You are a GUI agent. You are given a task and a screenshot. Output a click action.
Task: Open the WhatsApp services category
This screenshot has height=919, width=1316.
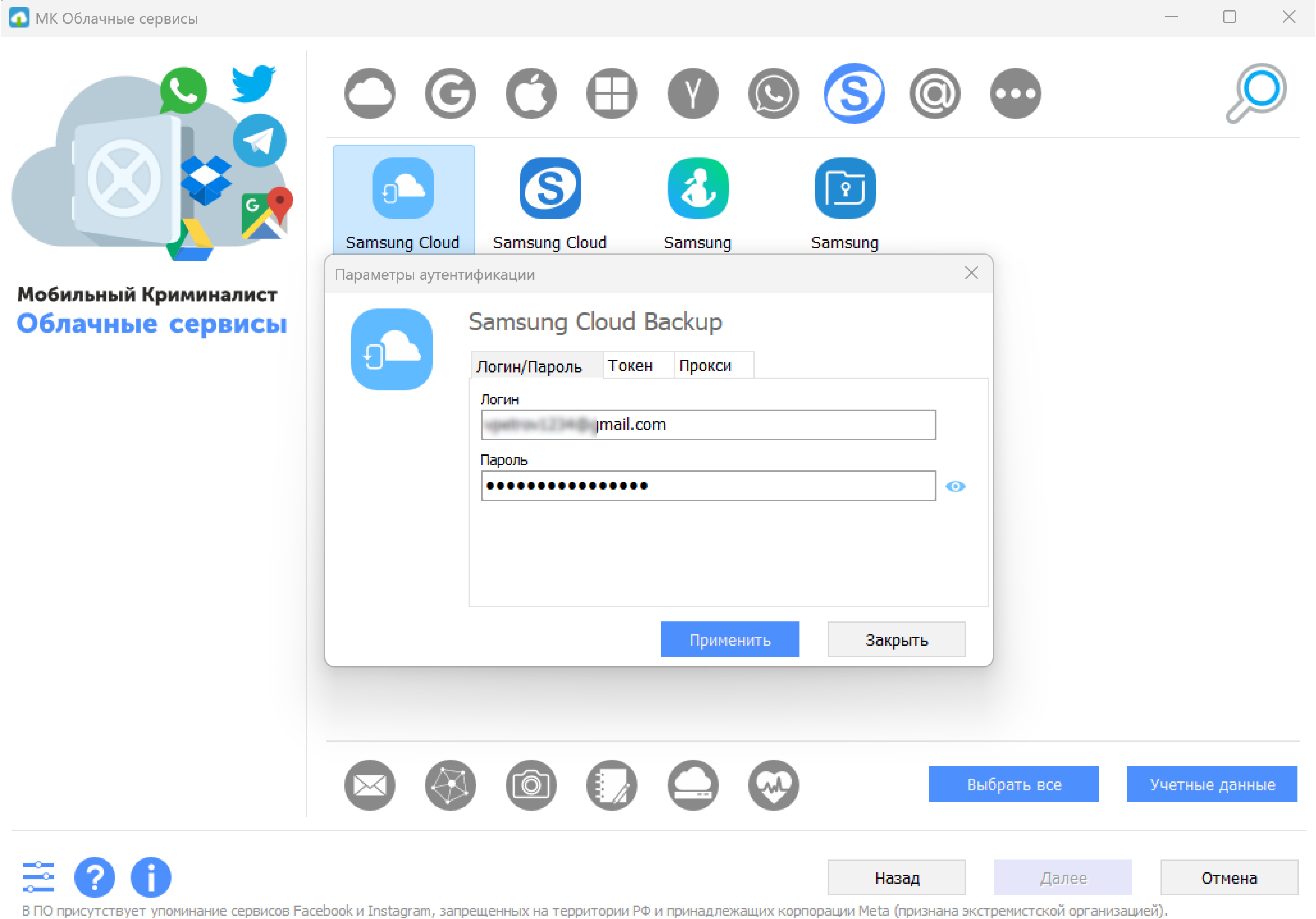point(774,93)
